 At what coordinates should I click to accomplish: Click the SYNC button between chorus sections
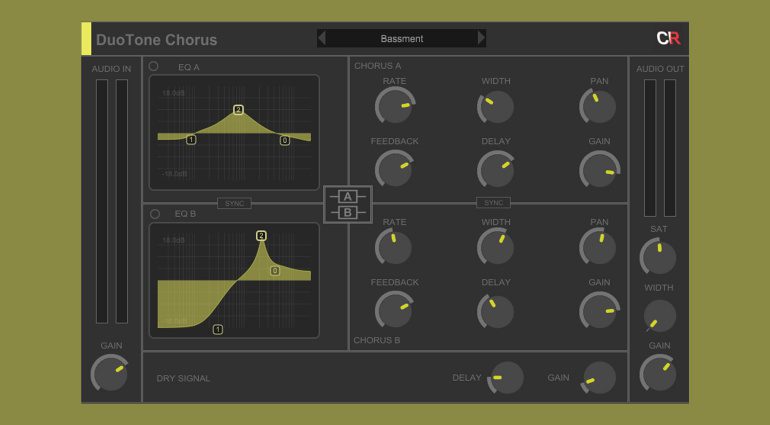(493, 203)
